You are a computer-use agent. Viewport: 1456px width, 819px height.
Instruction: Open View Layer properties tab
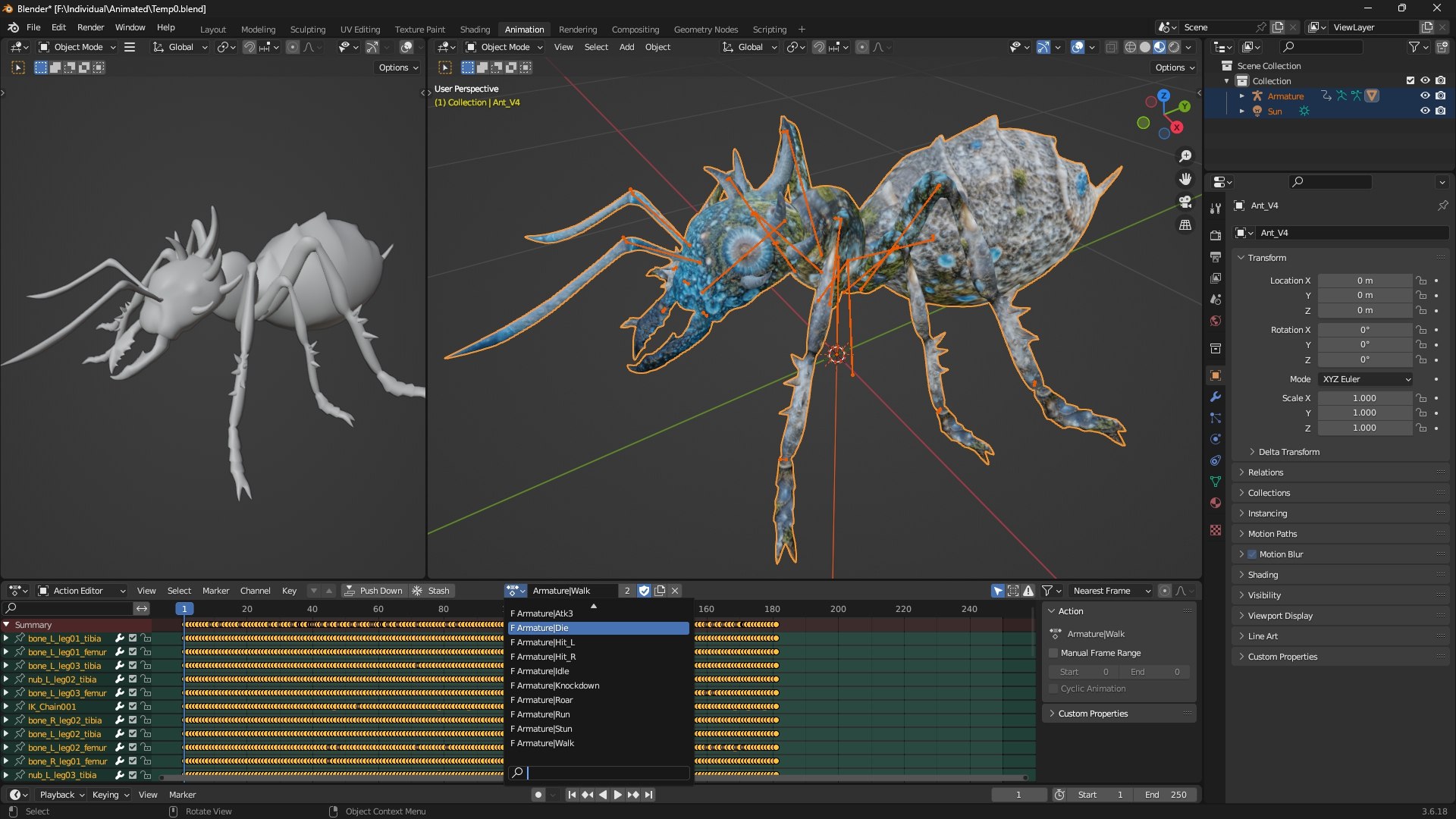[x=1216, y=278]
